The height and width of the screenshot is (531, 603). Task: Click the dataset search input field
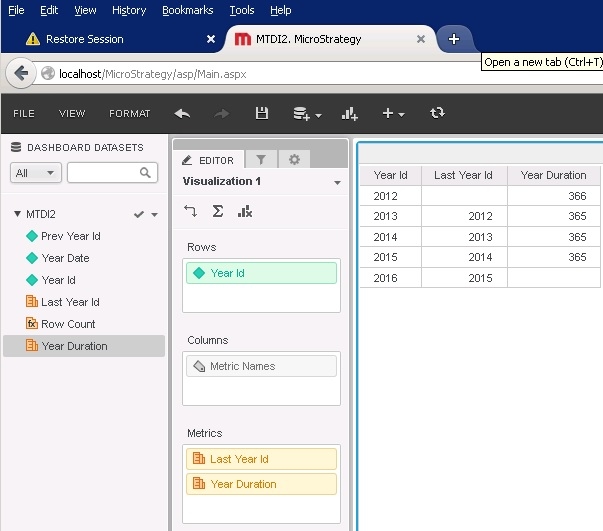click(105, 173)
